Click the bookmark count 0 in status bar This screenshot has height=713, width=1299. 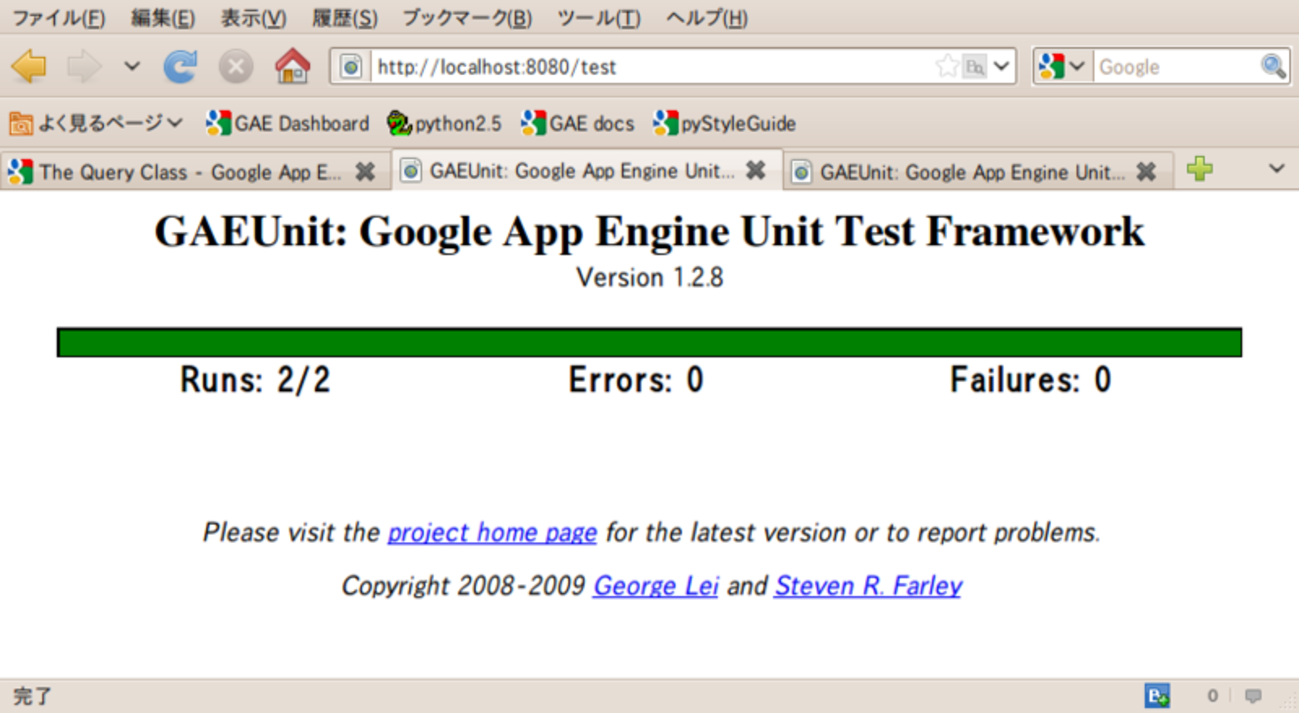[1212, 696]
